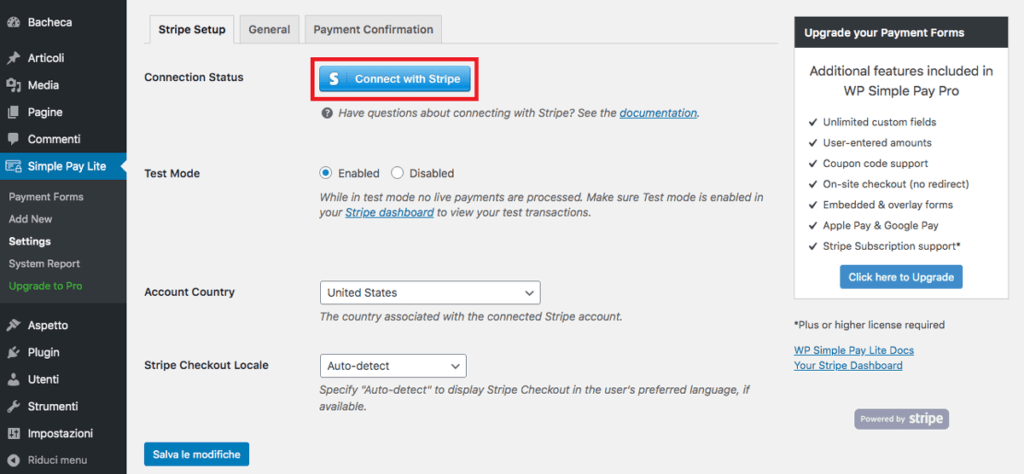Click the Riduci menu label

[57, 460]
